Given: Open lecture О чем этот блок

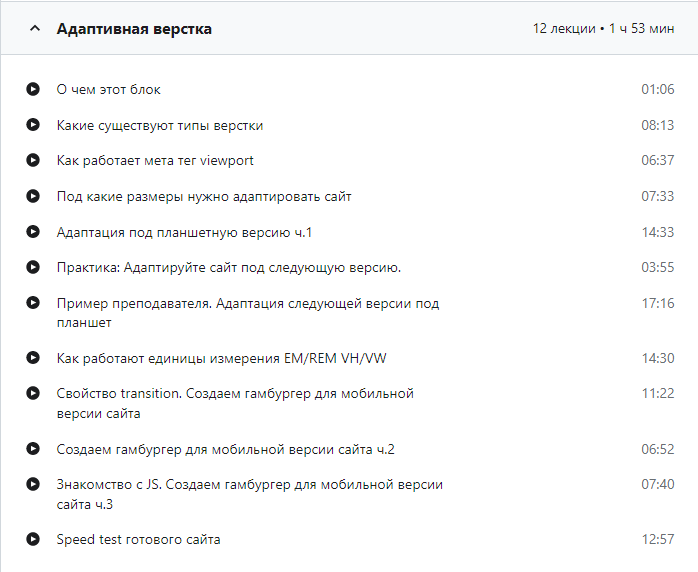Looking at the screenshot, I should point(109,89).
